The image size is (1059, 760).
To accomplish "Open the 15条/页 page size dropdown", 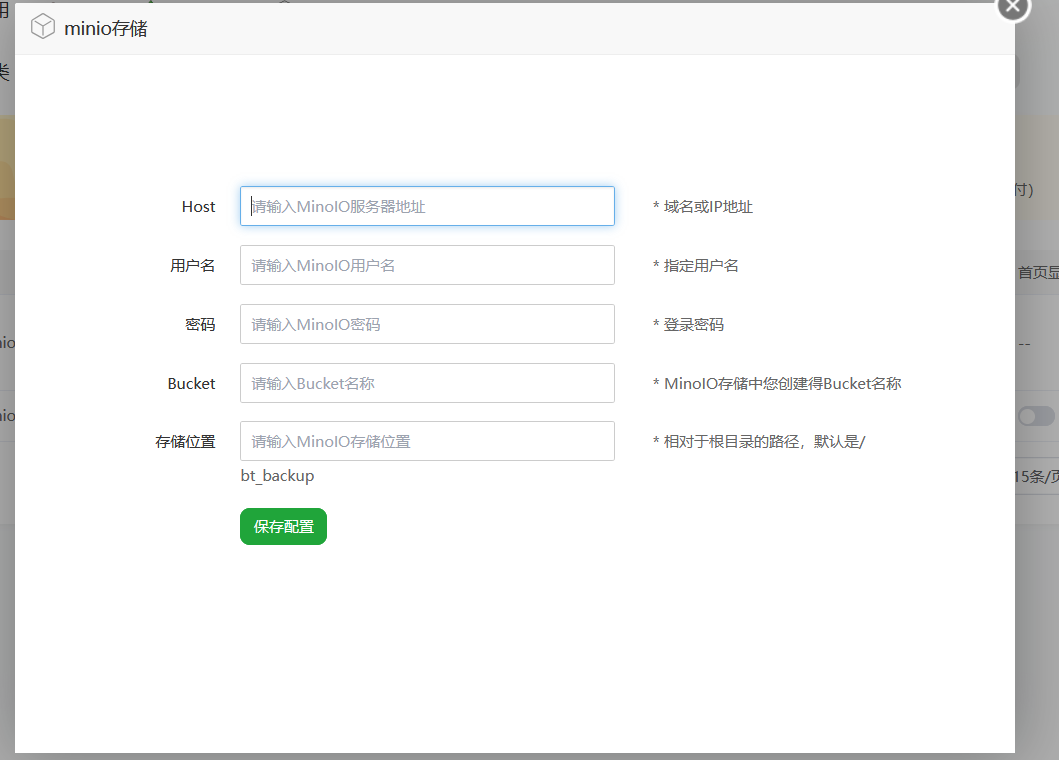I will pyautogui.click(x=1036, y=477).
